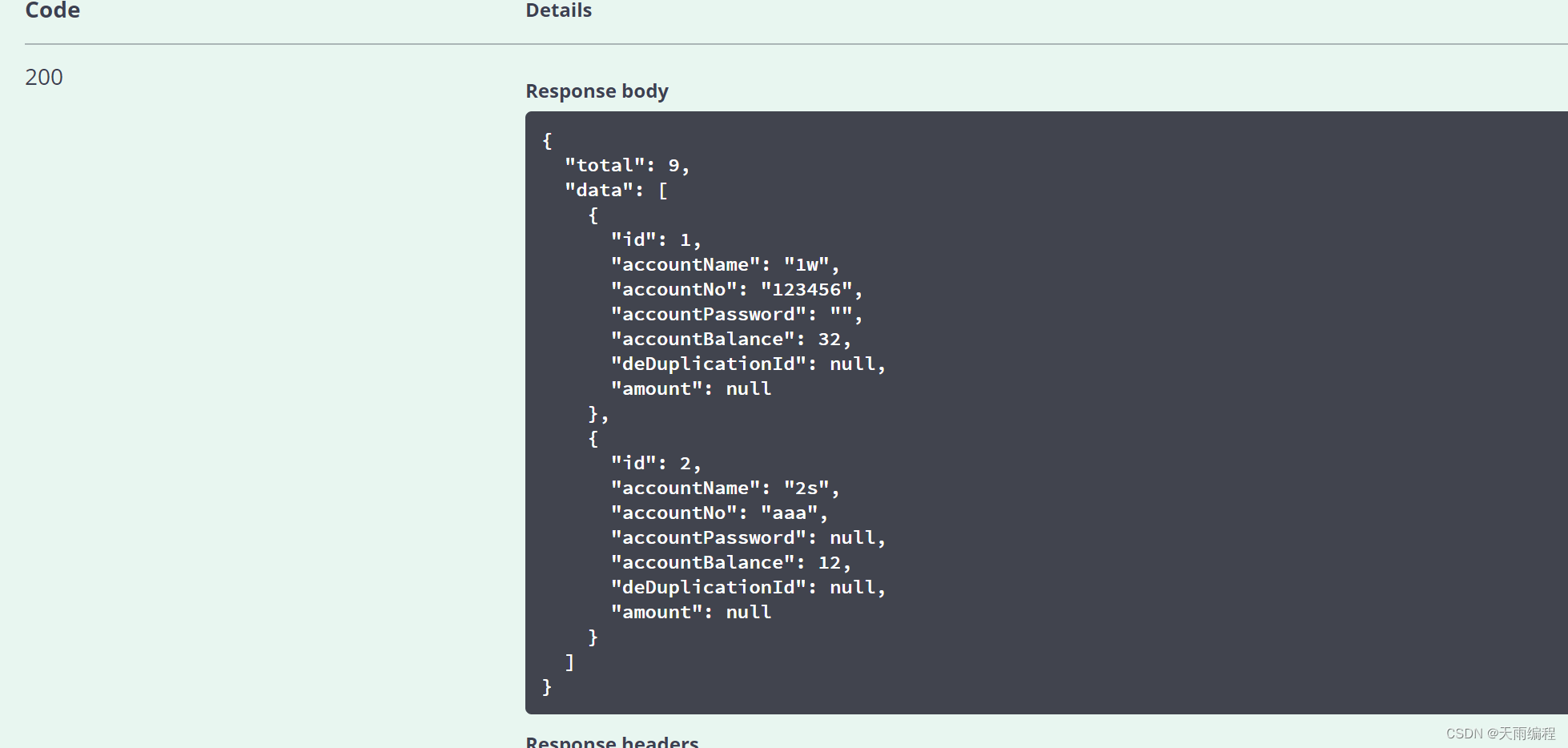Select the Code column header
The width and height of the screenshot is (1568, 748).
51,11
